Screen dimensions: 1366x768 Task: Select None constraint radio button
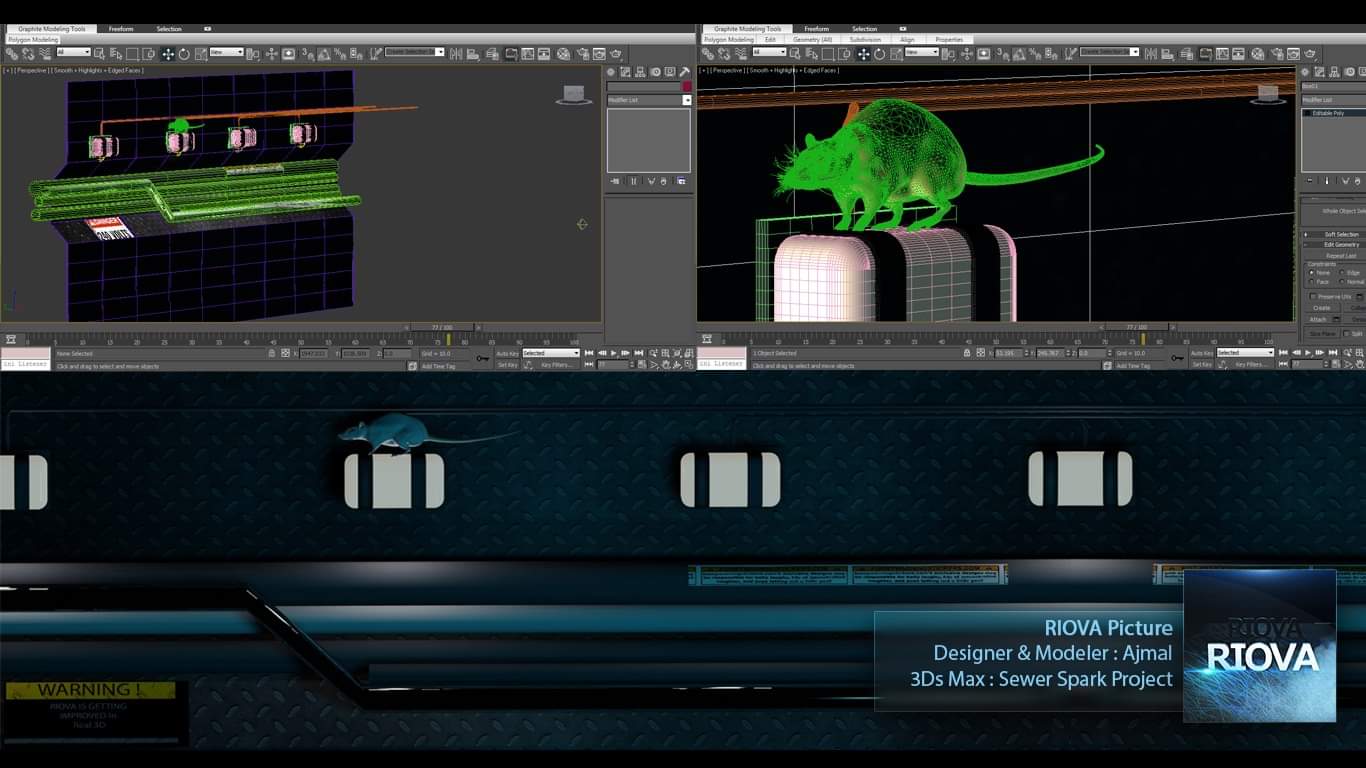tap(1311, 273)
